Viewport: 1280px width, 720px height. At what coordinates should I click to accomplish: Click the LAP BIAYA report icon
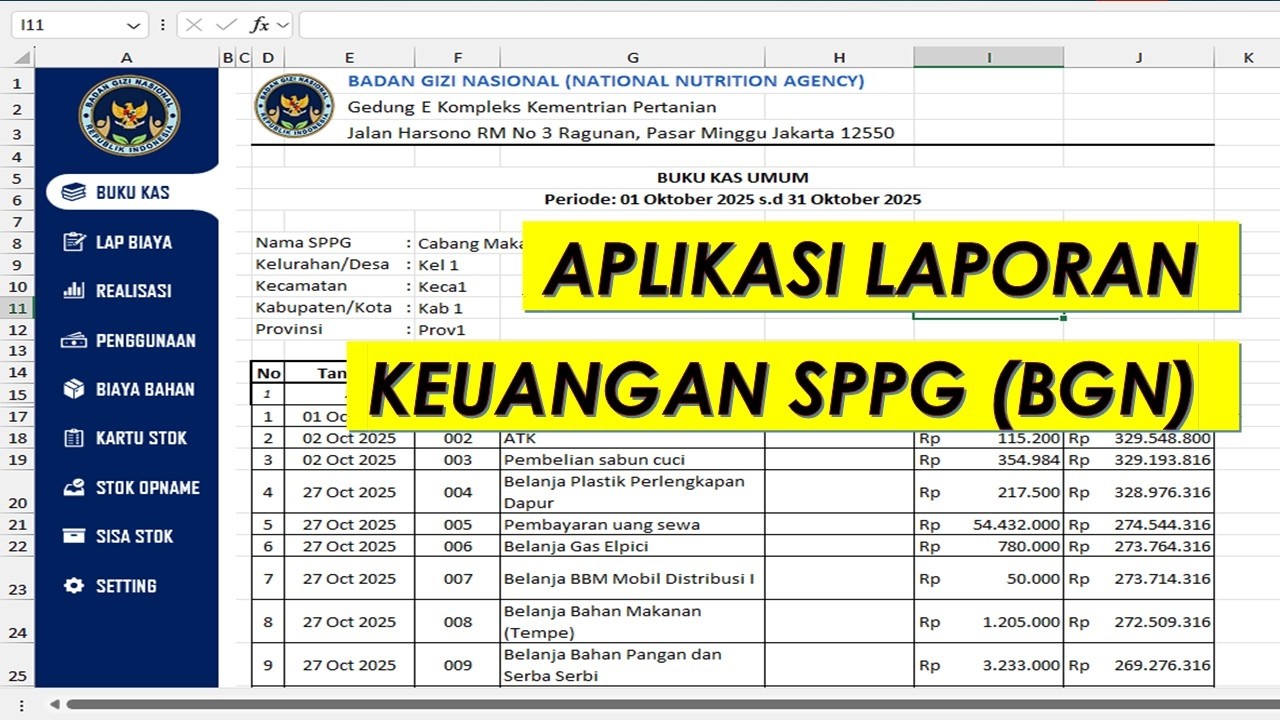tap(73, 241)
